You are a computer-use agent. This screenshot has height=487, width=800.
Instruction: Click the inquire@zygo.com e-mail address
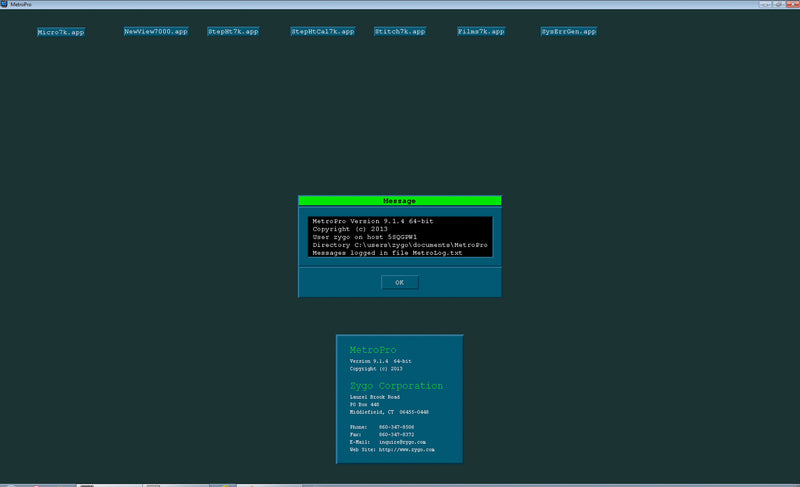pos(404,441)
